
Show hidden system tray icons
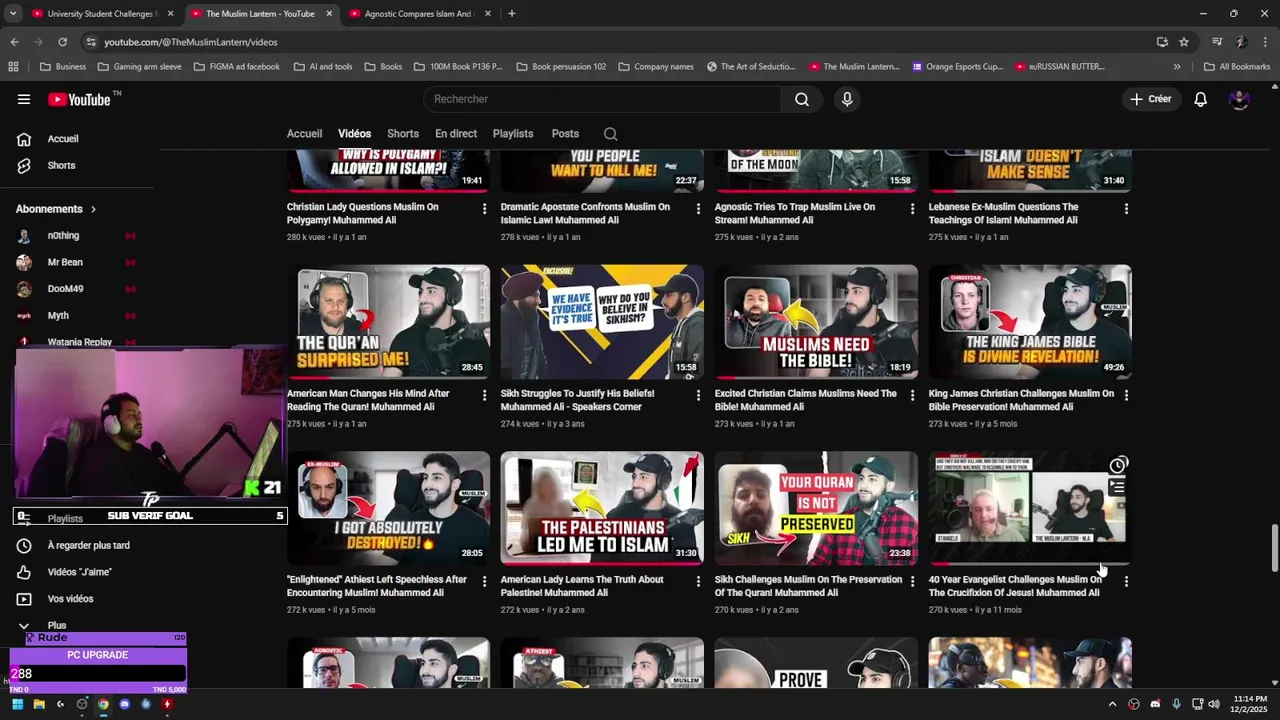(x=1112, y=704)
